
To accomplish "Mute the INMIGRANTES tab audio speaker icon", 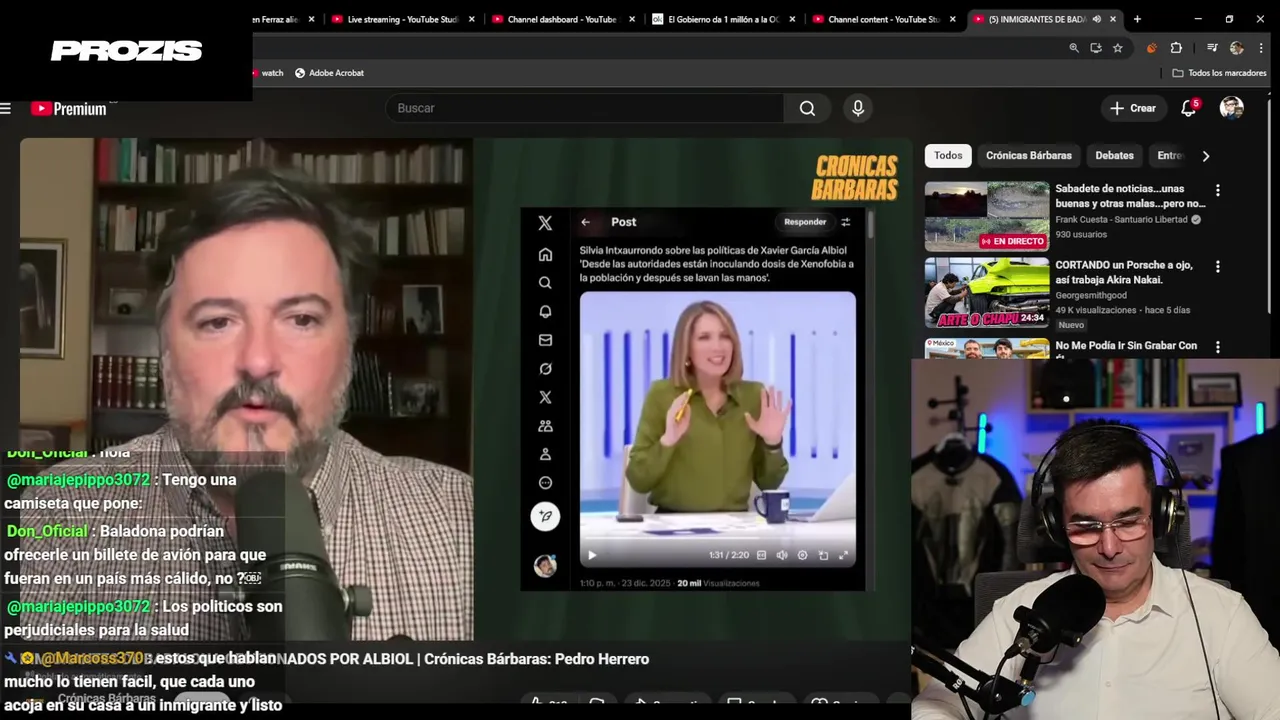I will [x=1096, y=19].
